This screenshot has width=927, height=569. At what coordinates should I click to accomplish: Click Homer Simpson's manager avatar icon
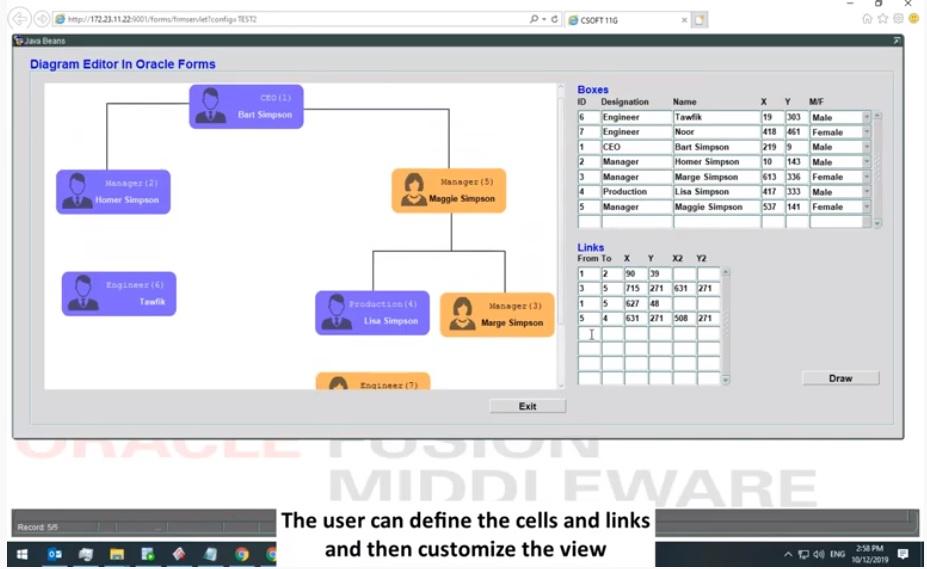78,191
